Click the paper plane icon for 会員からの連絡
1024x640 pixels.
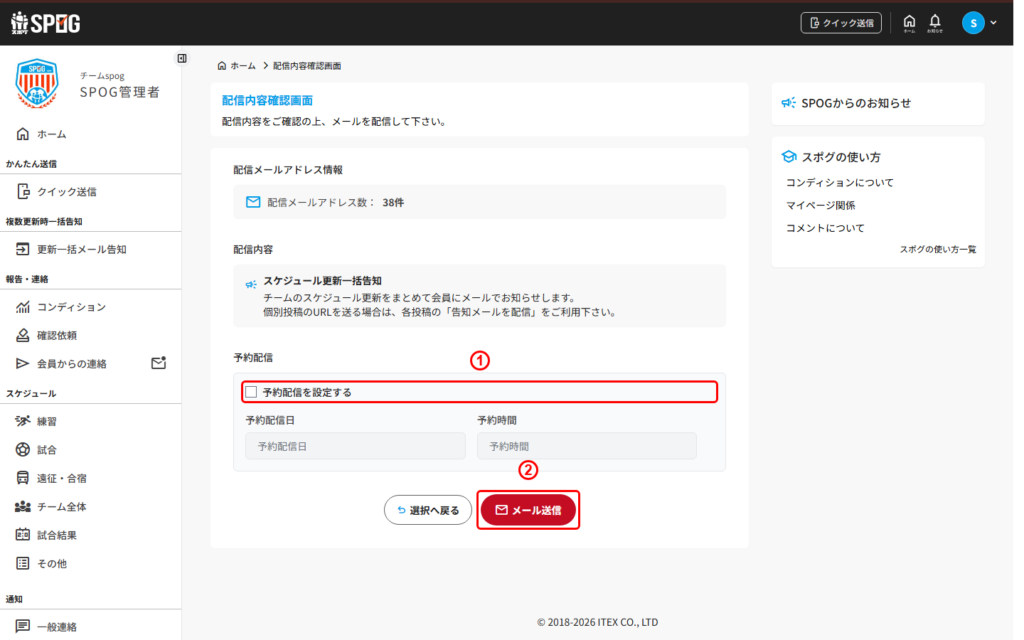point(23,363)
